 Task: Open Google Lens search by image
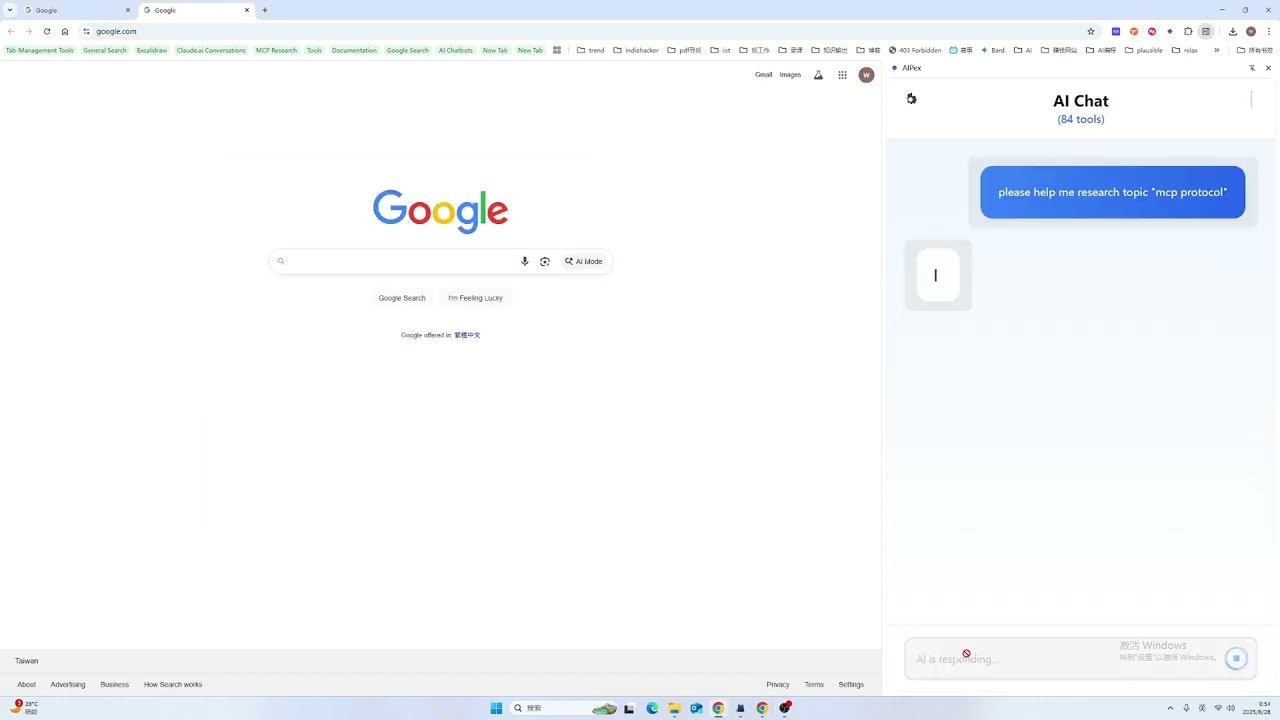pyautogui.click(x=545, y=261)
